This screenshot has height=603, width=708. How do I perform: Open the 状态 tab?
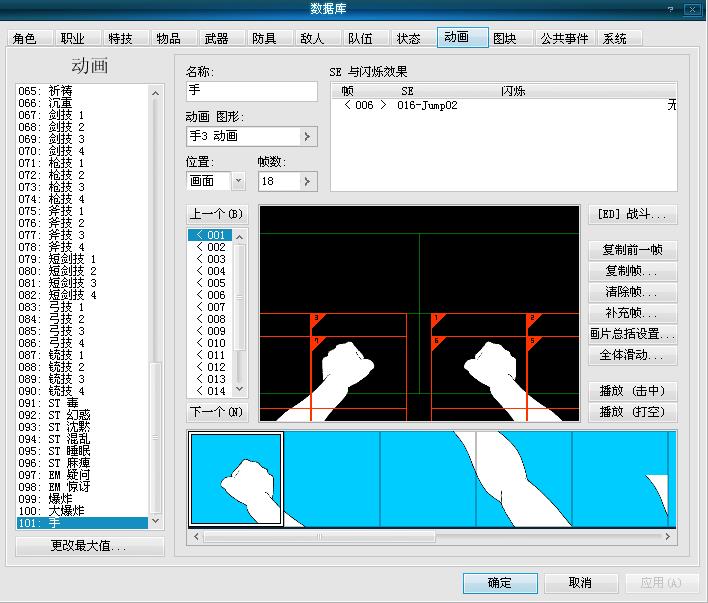[x=413, y=38]
